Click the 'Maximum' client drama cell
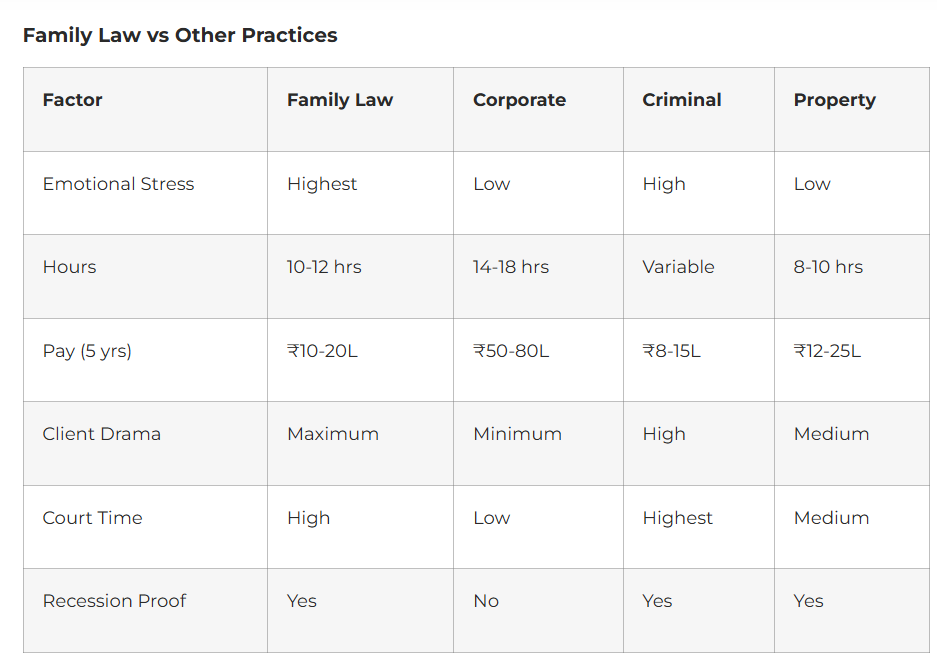 (333, 434)
